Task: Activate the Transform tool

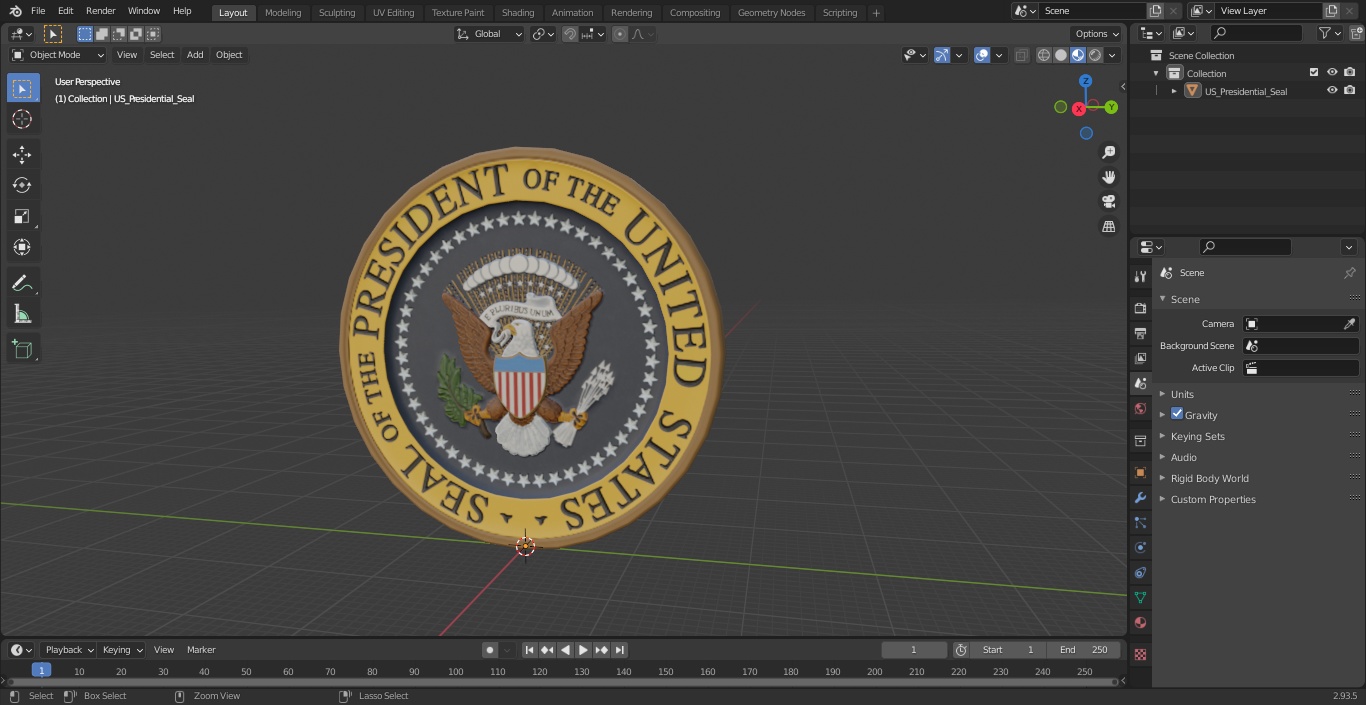Action: (x=22, y=247)
